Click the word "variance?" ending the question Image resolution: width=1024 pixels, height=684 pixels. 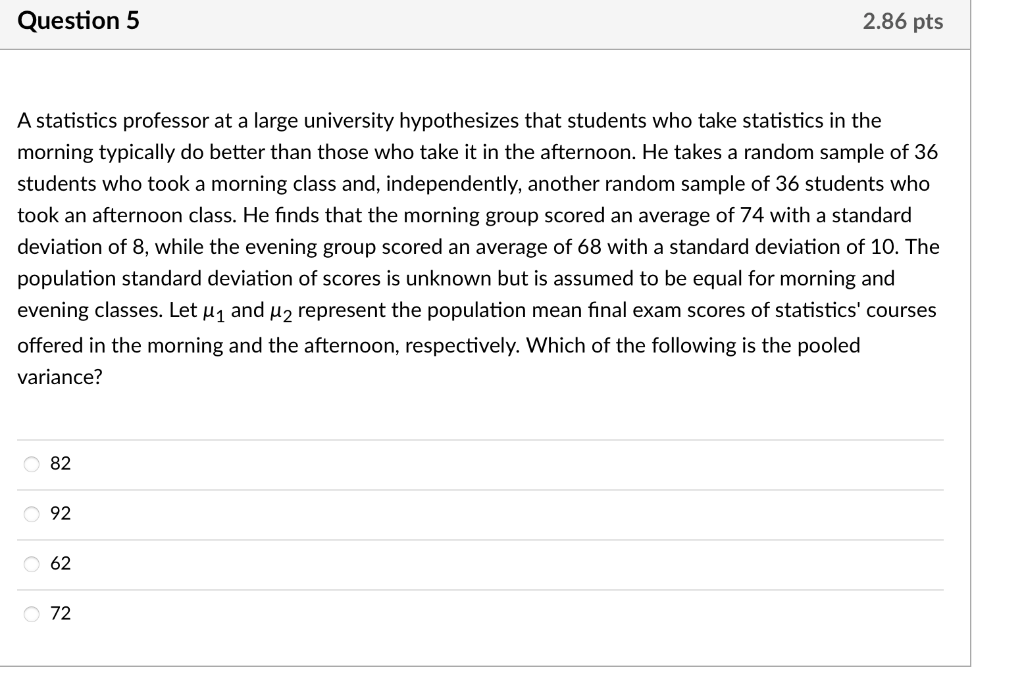[60, 377]
